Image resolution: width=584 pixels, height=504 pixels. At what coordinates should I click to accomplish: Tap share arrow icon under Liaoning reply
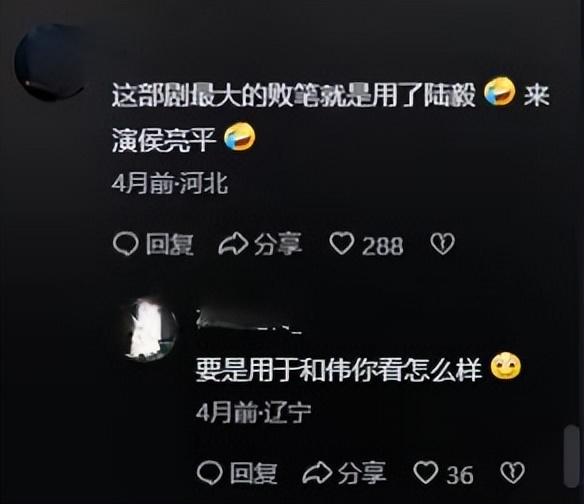tap(317, 473)
